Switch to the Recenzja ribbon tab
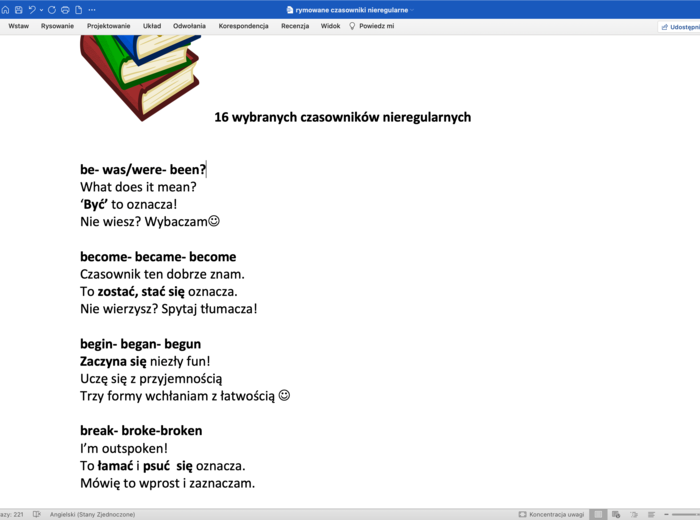 pyautogui.click(x=295, y=26)
